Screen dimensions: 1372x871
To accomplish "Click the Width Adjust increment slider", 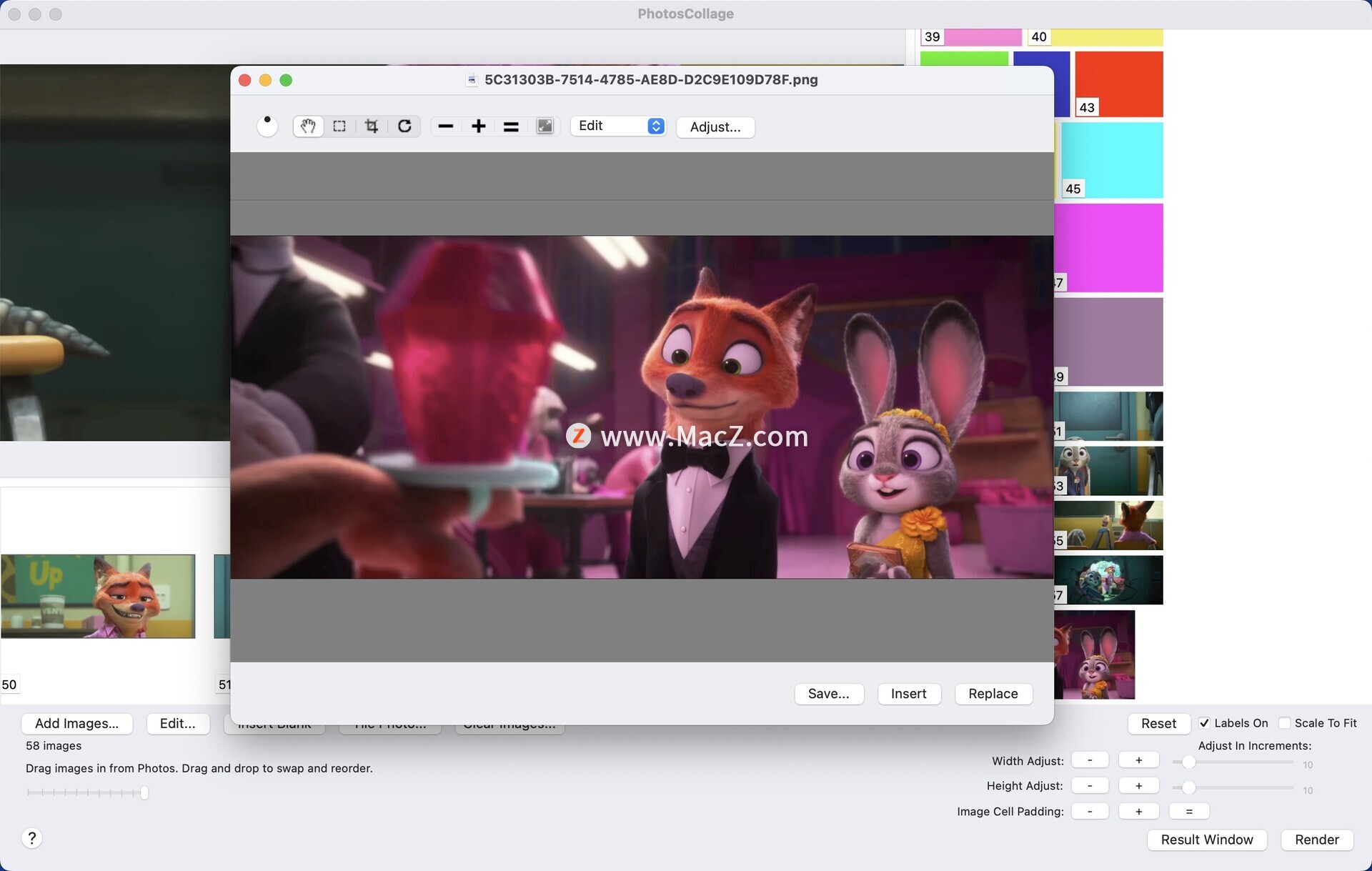I will pos(1233,762).
